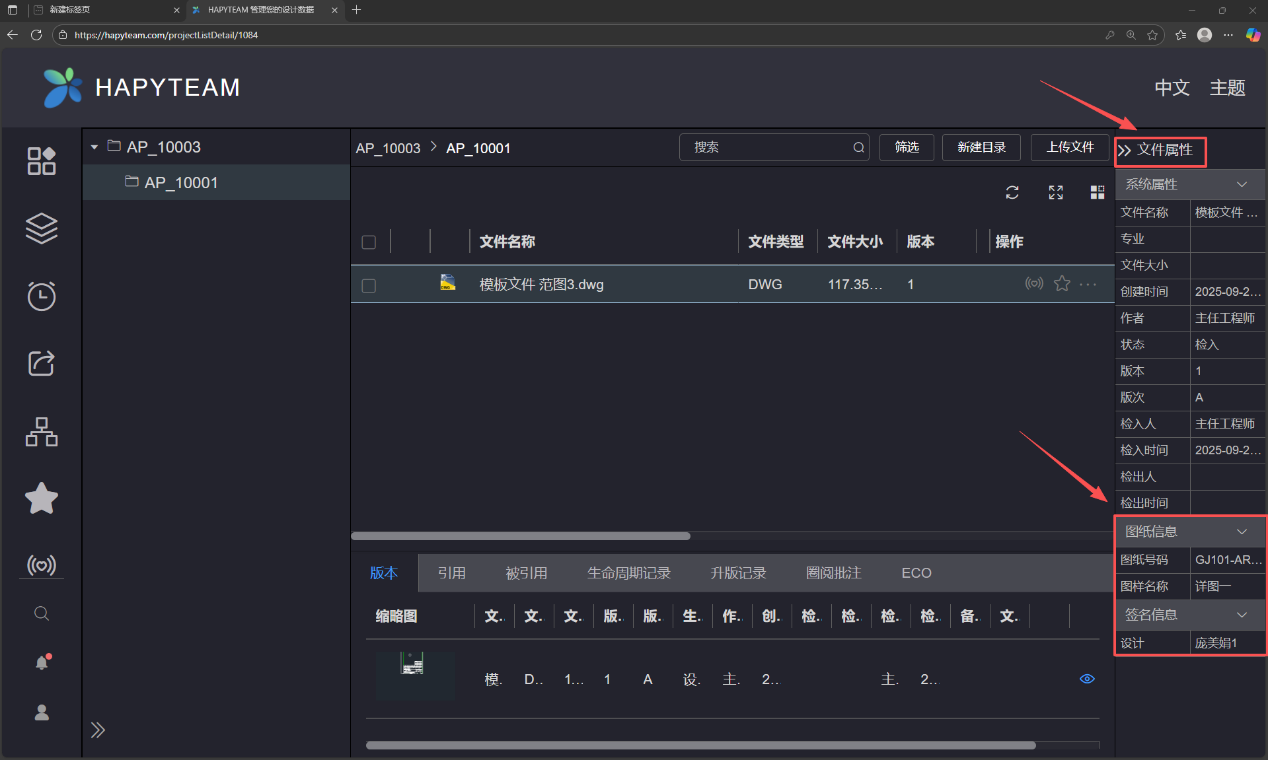Click the eye icon in version row
Screen dimensions: 1268x760
point(1087,679)
